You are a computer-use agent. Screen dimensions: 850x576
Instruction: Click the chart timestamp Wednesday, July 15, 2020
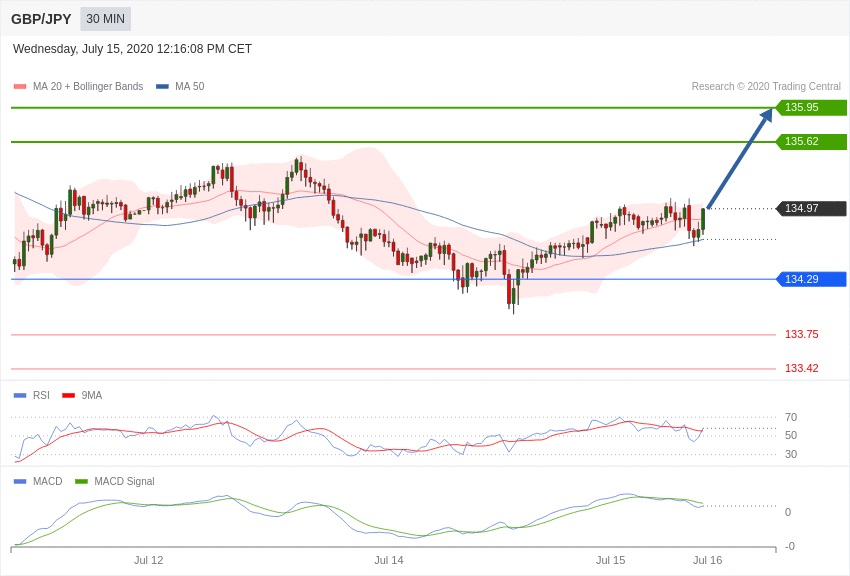coord(132,49)
